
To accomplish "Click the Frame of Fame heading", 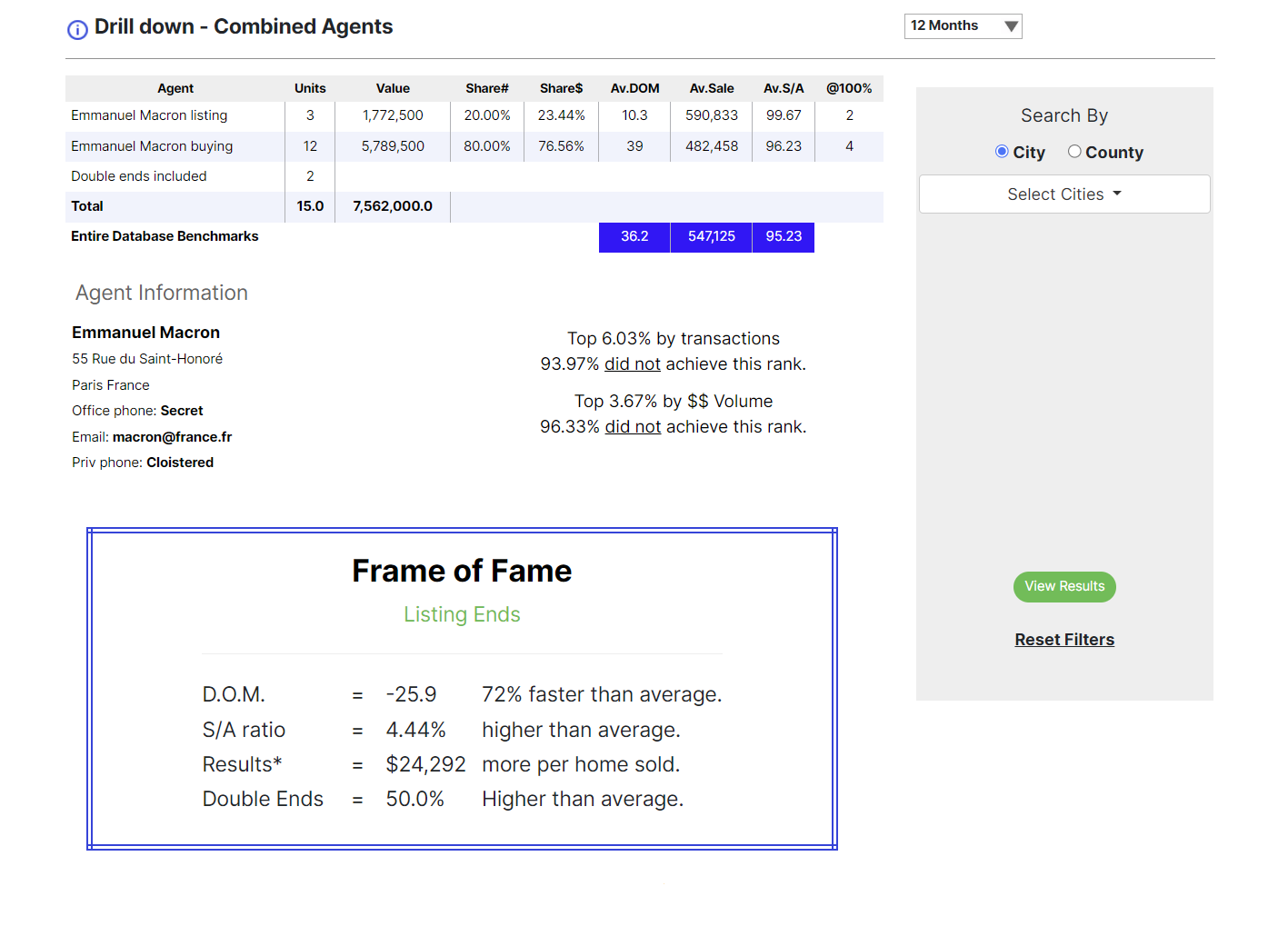I will [462, 571].
